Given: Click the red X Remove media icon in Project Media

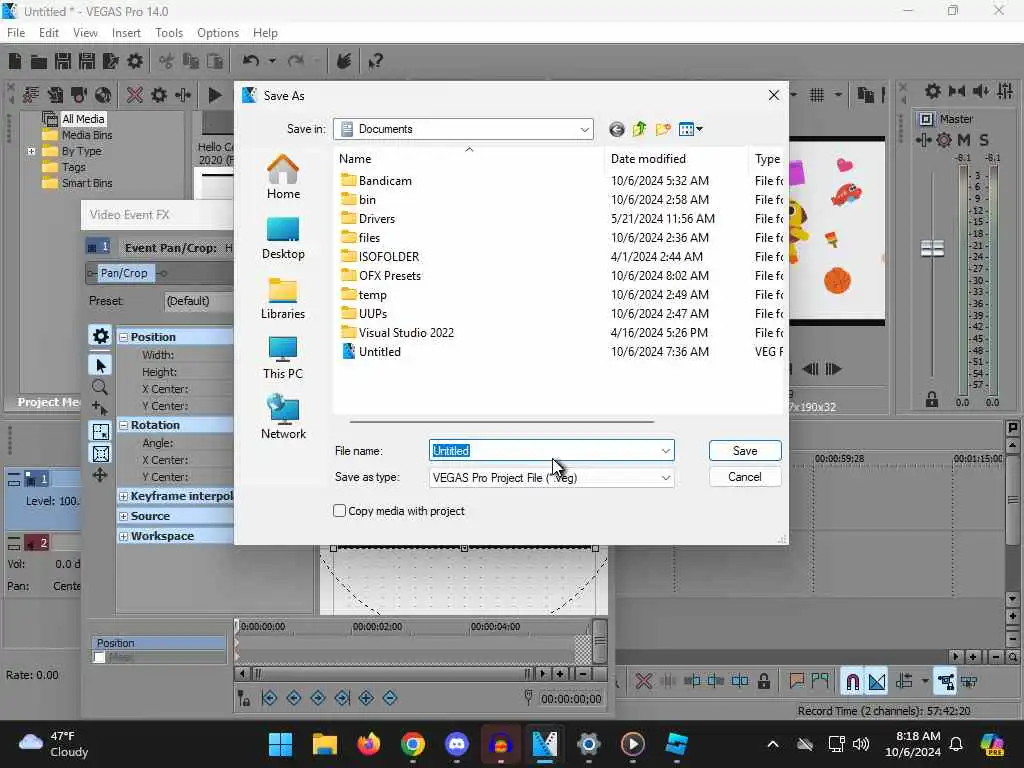Looking at the screenshot, I should pyautogui.click(x=135, y=95).
